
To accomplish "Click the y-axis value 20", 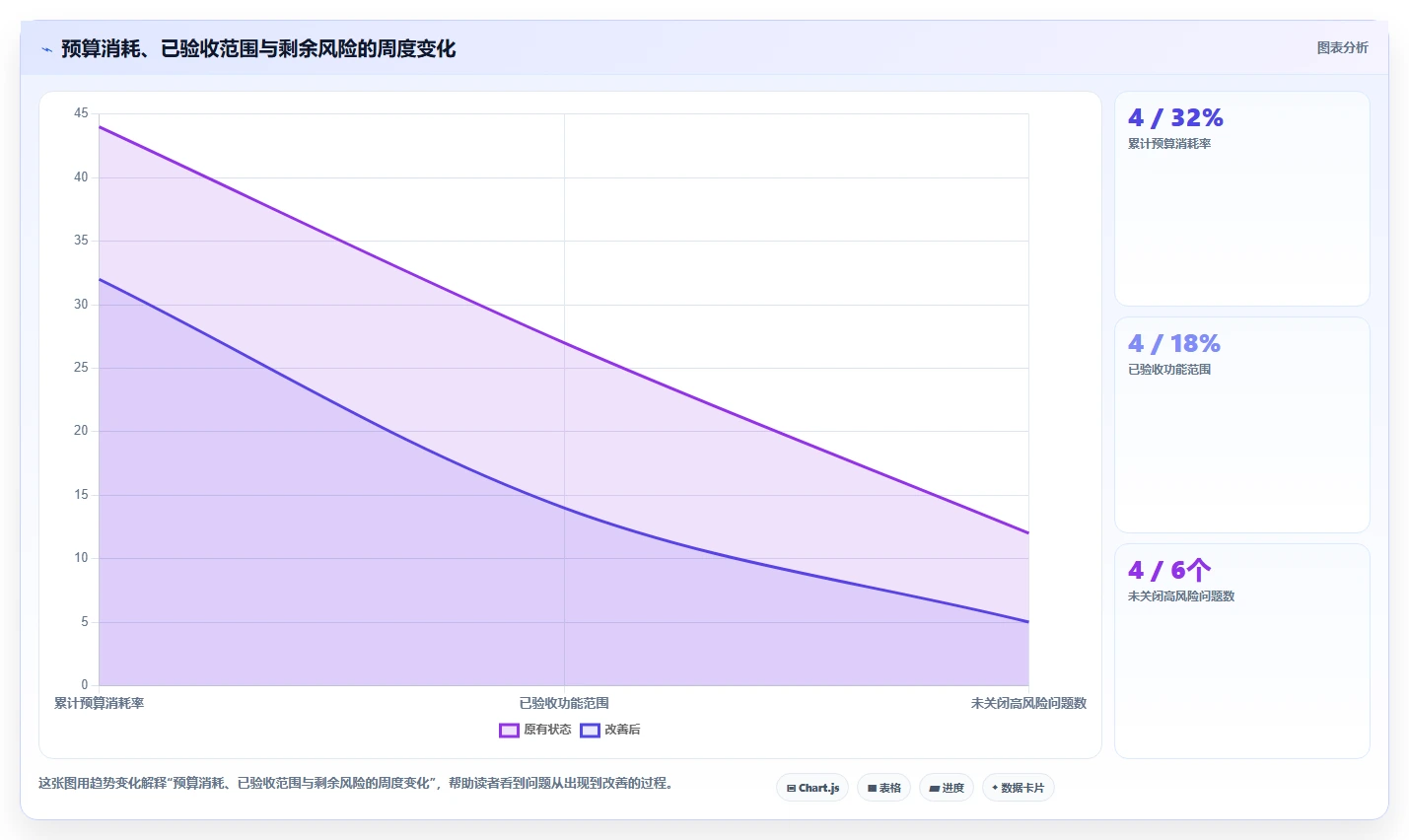I will click(81, 431).
